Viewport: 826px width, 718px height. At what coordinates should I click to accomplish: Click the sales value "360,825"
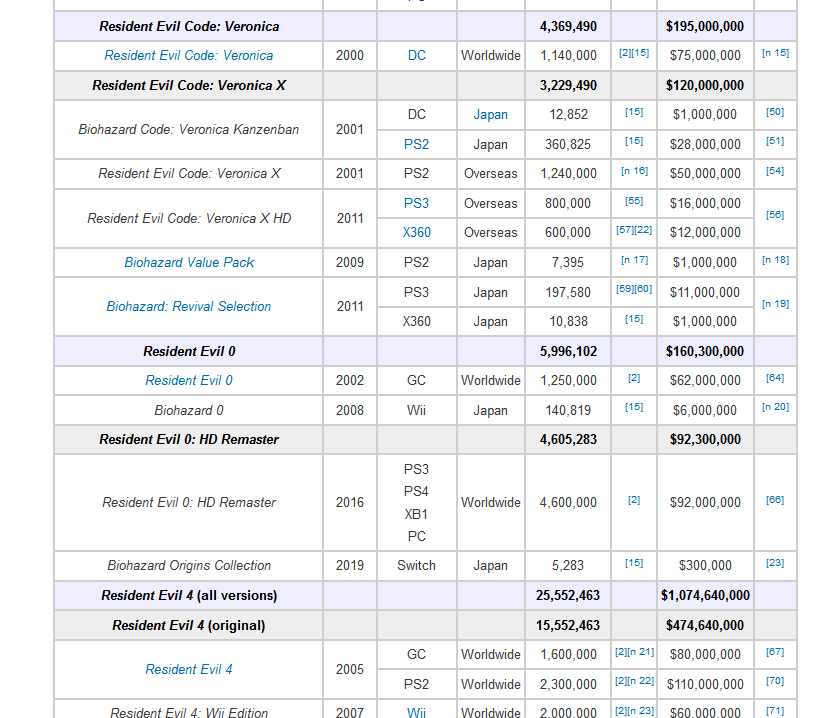(568, 144)
